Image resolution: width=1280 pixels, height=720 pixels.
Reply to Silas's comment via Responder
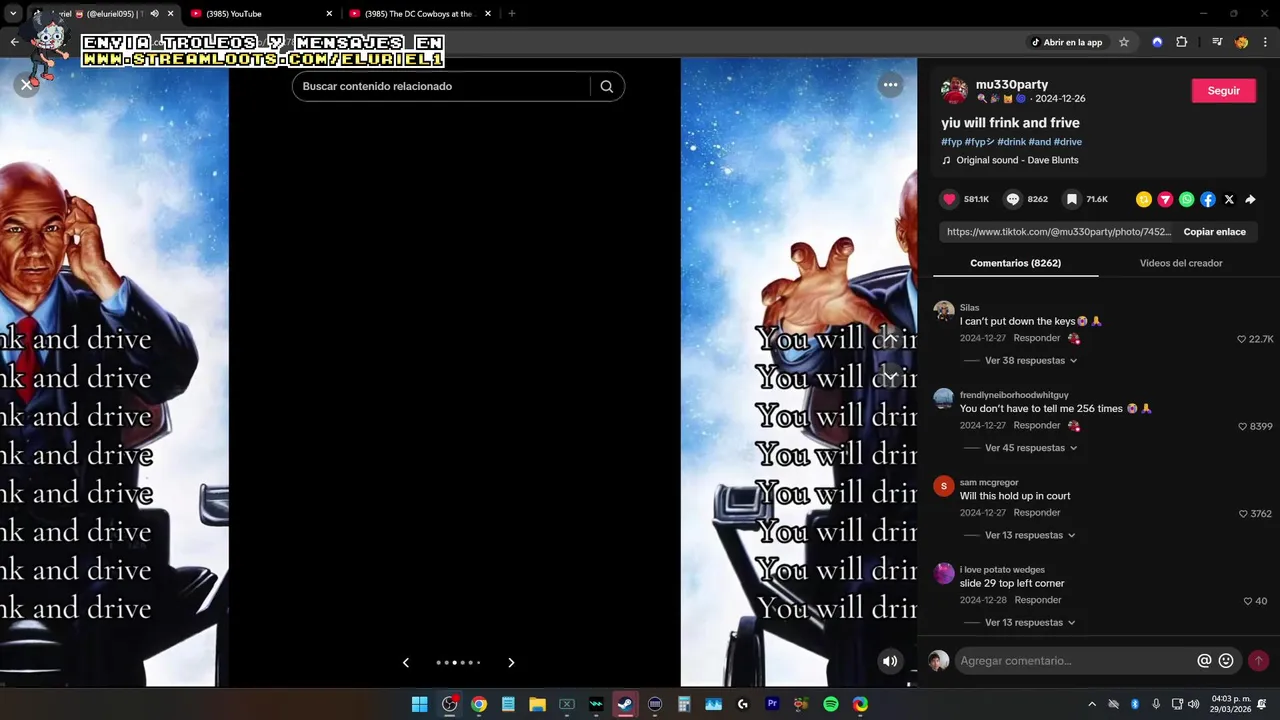[x=1037, y=338]
